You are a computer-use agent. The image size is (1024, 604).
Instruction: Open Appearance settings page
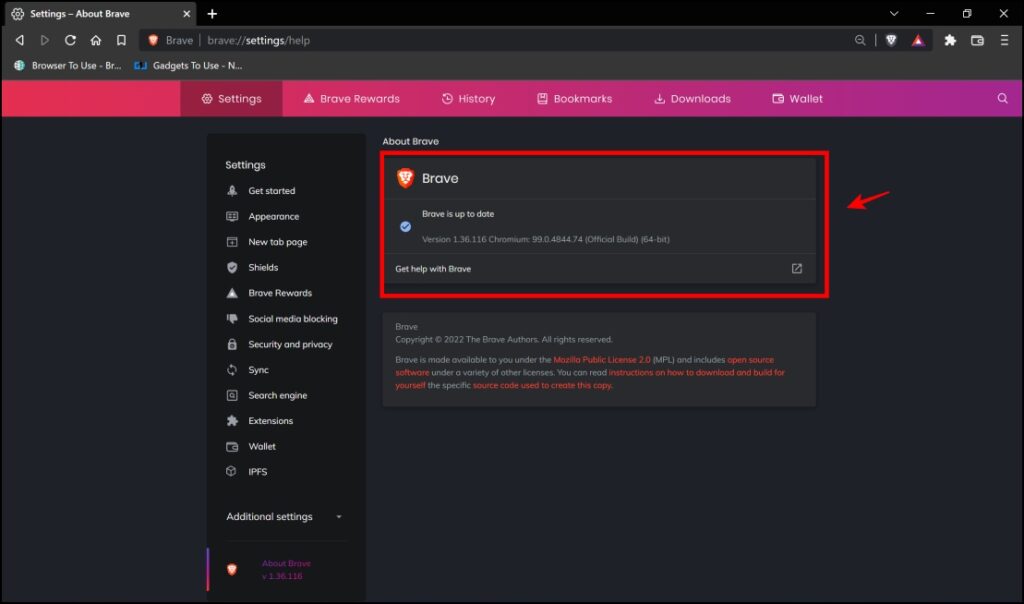[x=274, y=216]
